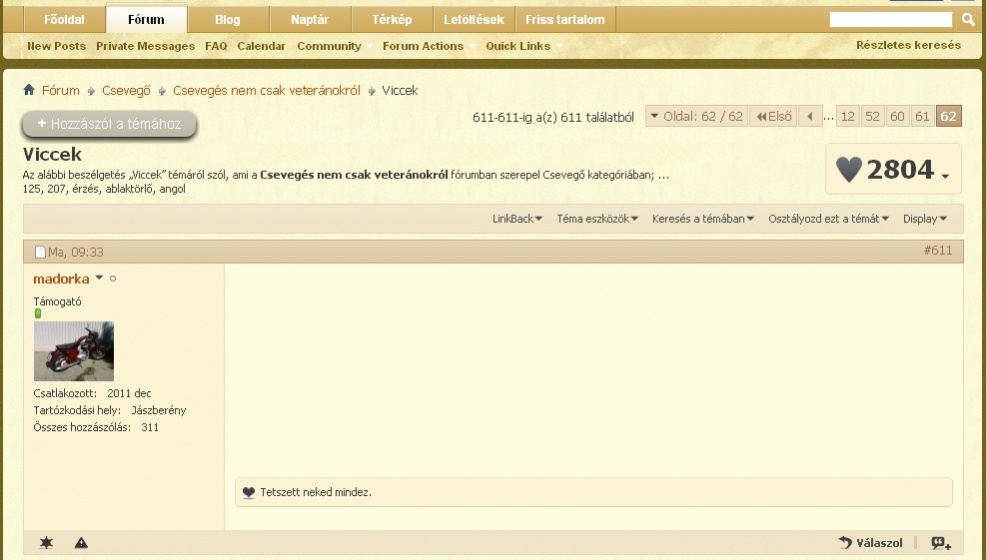Image resolution: width=986 pixels, height=560 pixels.
Task: Click the previous page arrow icon
Action: [x=810, y=117]
